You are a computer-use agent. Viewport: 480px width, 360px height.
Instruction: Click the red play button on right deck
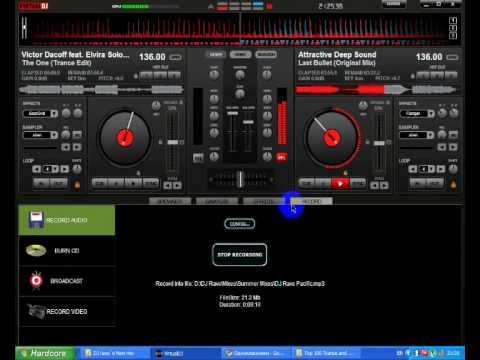(x=340, y=184)
